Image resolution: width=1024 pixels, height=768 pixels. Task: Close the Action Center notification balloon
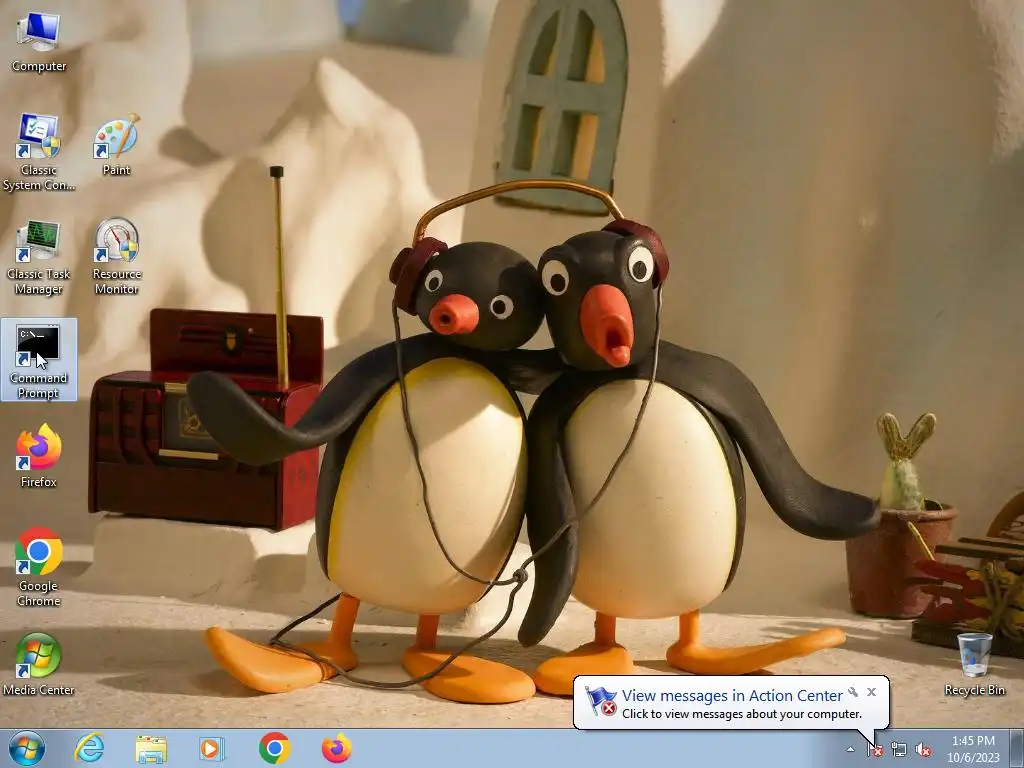coord(871,692)
